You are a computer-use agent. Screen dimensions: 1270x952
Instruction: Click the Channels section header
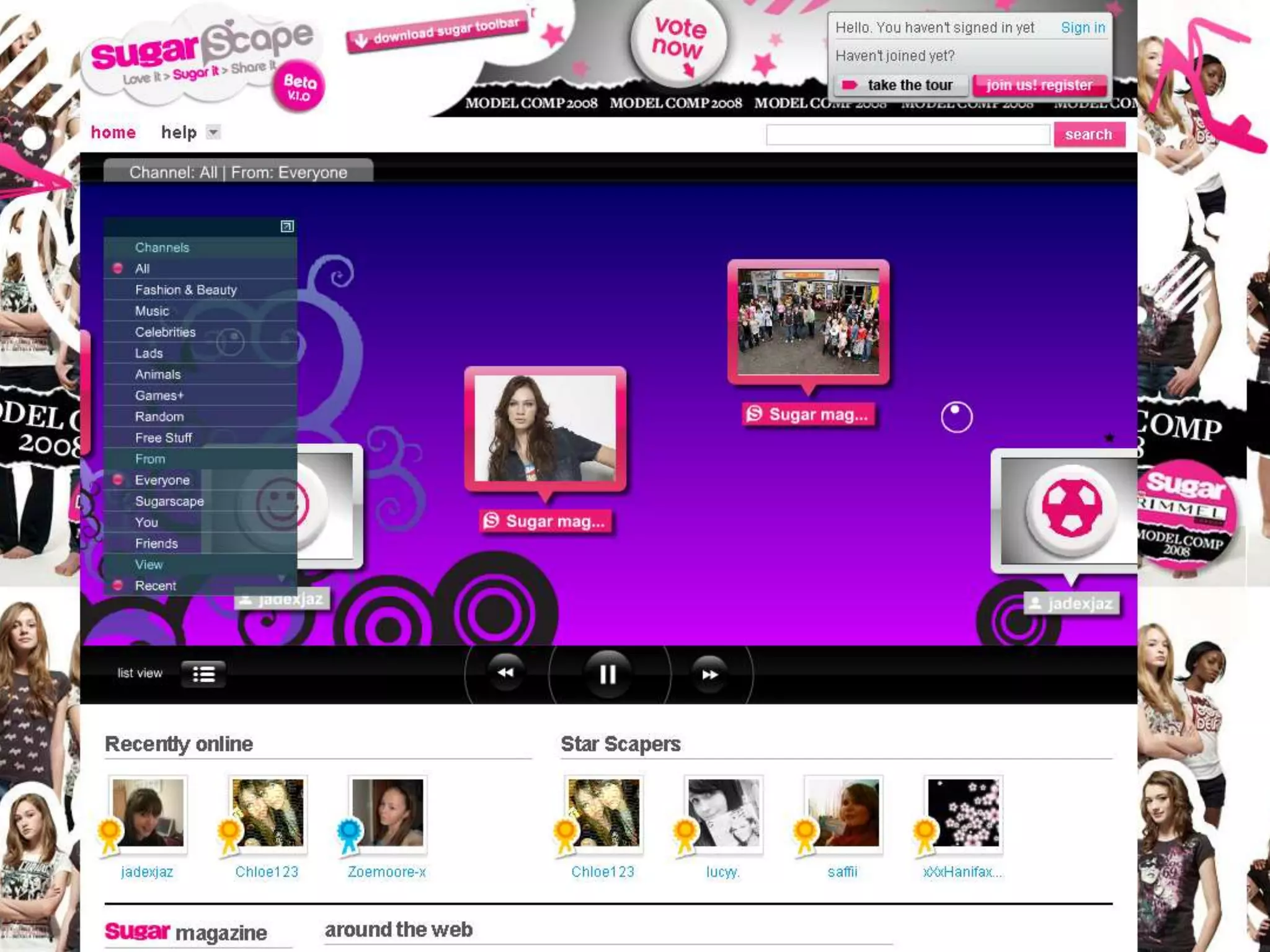click(x=200, y=247)
